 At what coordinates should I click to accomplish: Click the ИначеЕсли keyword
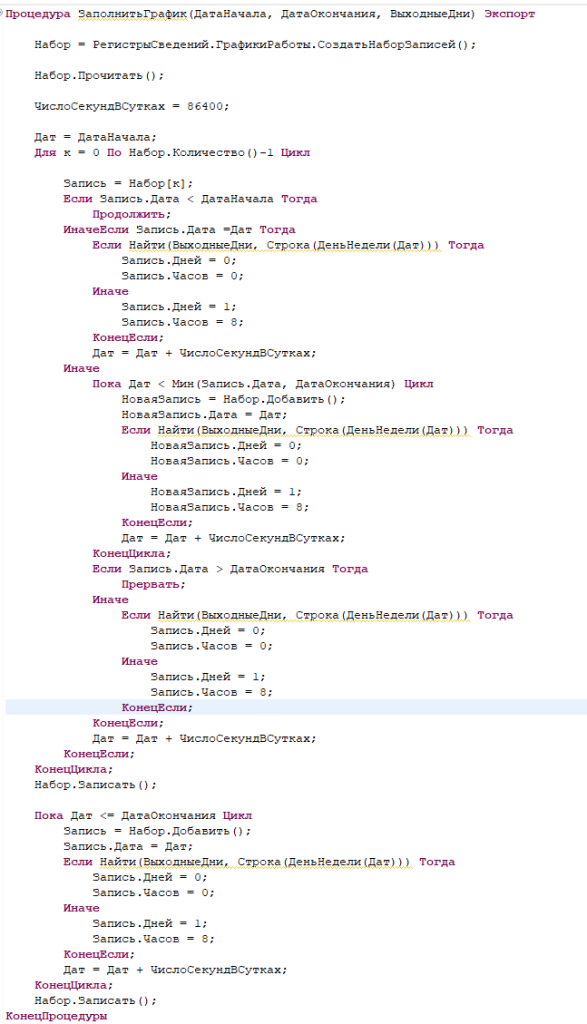(x=96, y=230)
